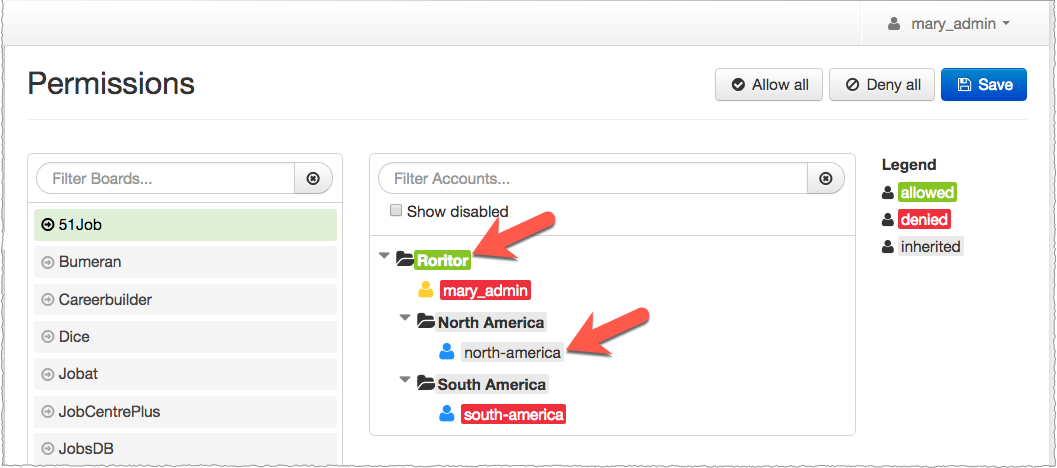Select the Dice board
This screenshot has width=1057, height=468.
tap(185, 337)
